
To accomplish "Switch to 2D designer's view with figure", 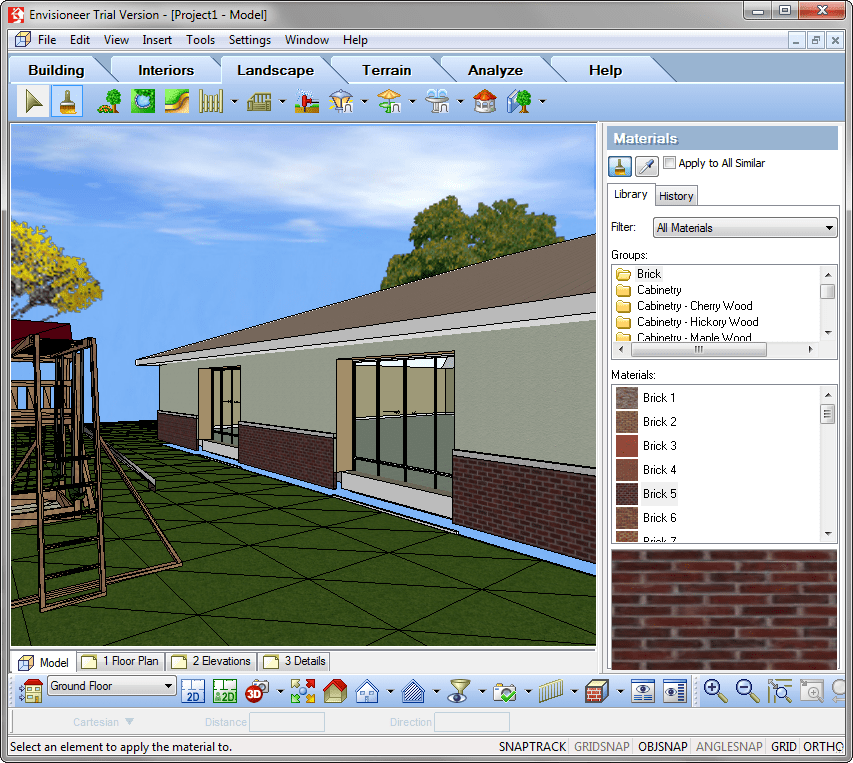I will pyautogui.click(x=225, y=691).
